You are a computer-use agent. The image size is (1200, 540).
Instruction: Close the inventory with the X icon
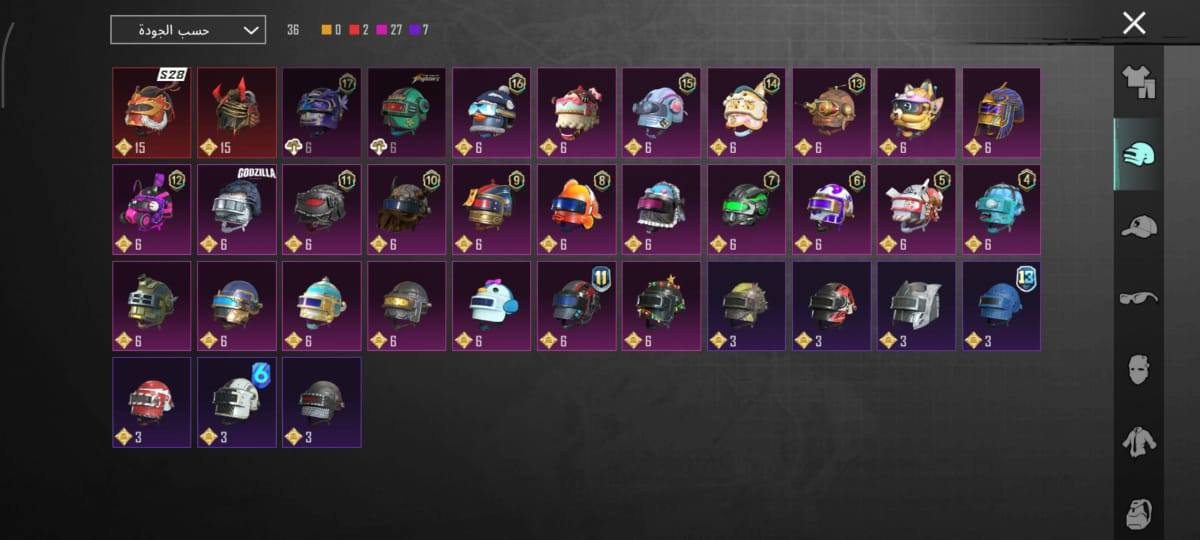point(1134,23)
